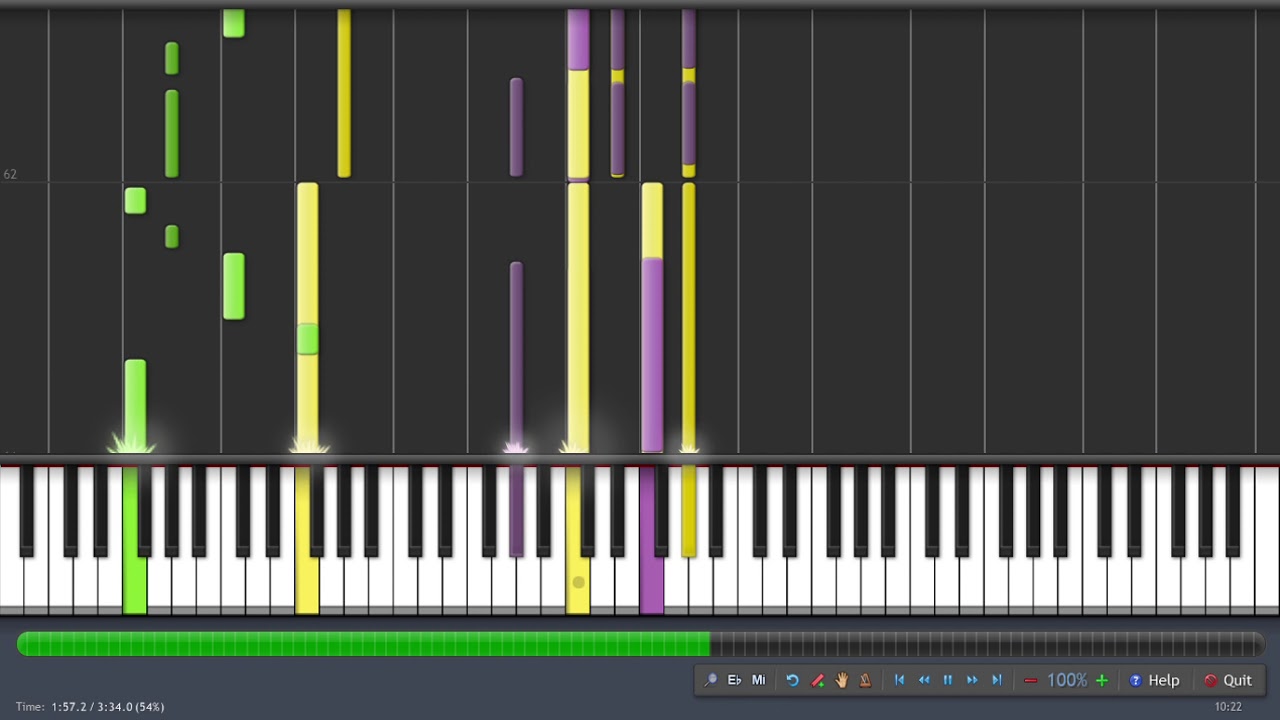Open the zoom magnifier tool
This screenshot has height=720, width=1280.
coord(710,680)
